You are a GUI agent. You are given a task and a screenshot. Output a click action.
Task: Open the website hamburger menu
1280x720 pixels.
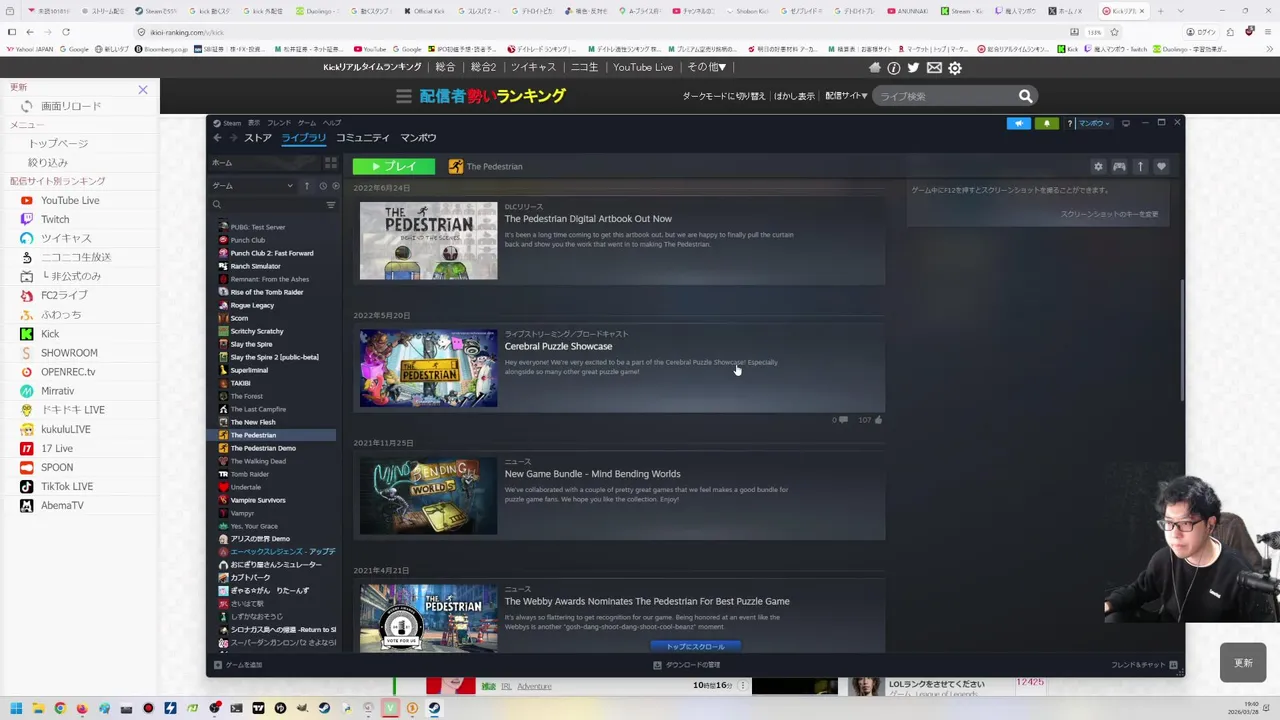404,96
